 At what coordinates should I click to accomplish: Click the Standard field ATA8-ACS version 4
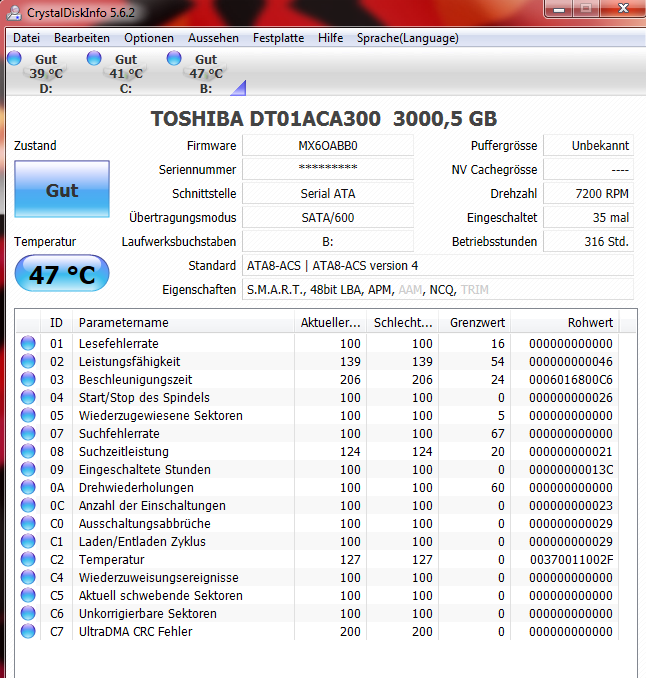click(x=438, y=265)
